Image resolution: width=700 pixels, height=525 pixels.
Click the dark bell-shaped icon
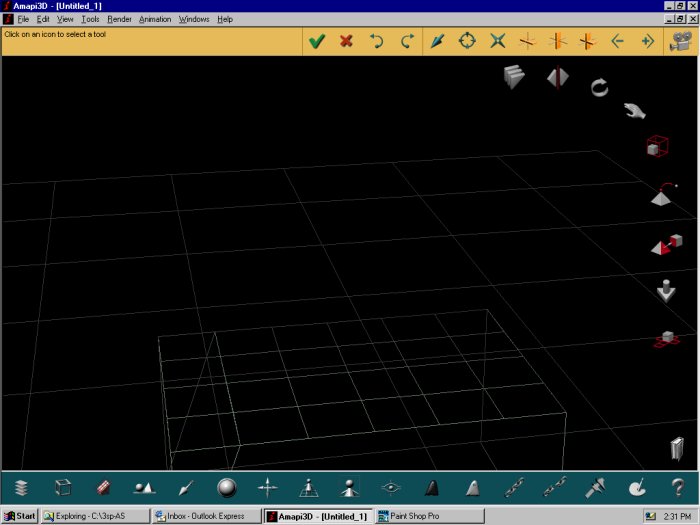tap(432, 488)
